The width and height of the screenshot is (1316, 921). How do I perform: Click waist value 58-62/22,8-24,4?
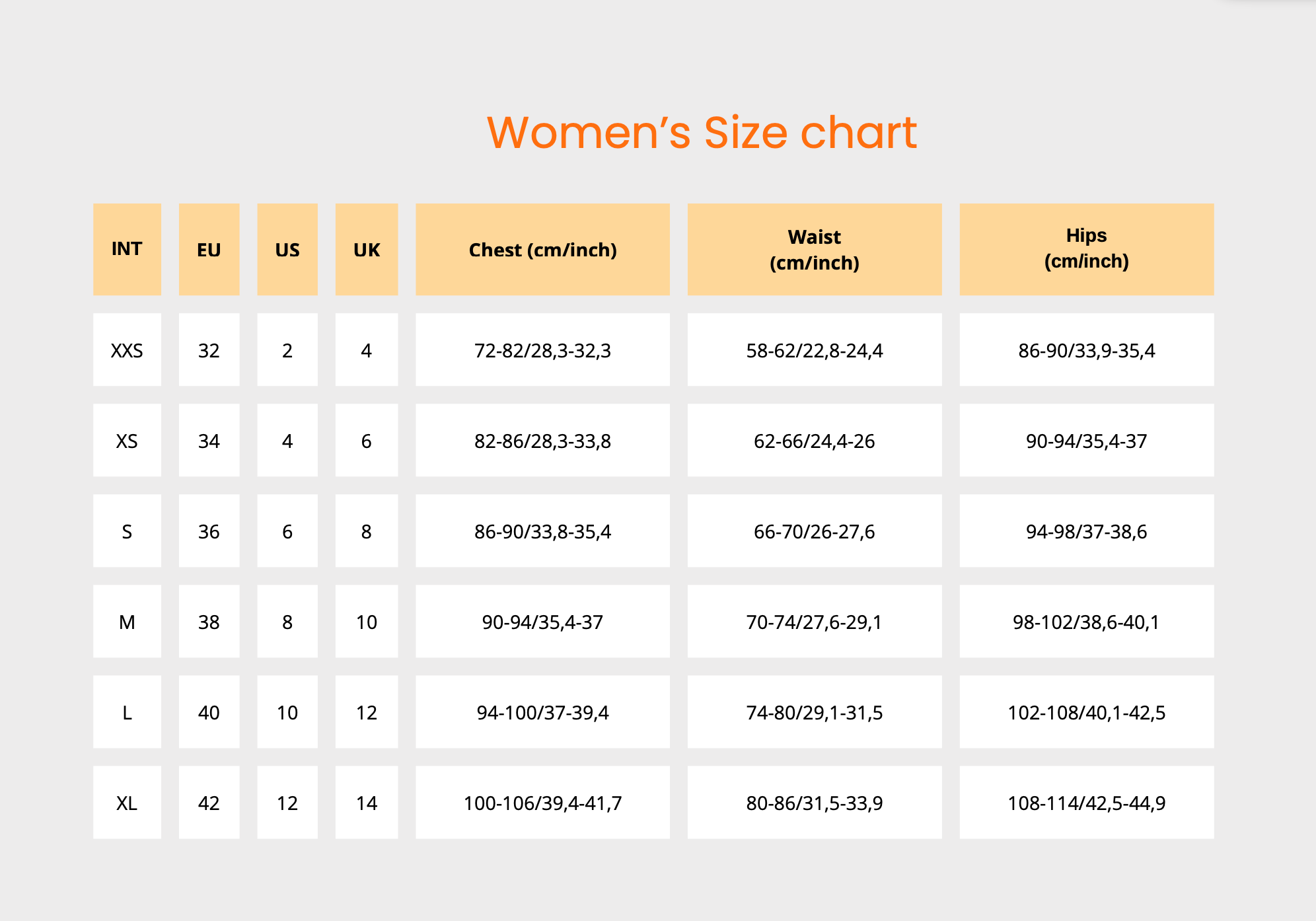pyautogui.click(x=814, y=350)
